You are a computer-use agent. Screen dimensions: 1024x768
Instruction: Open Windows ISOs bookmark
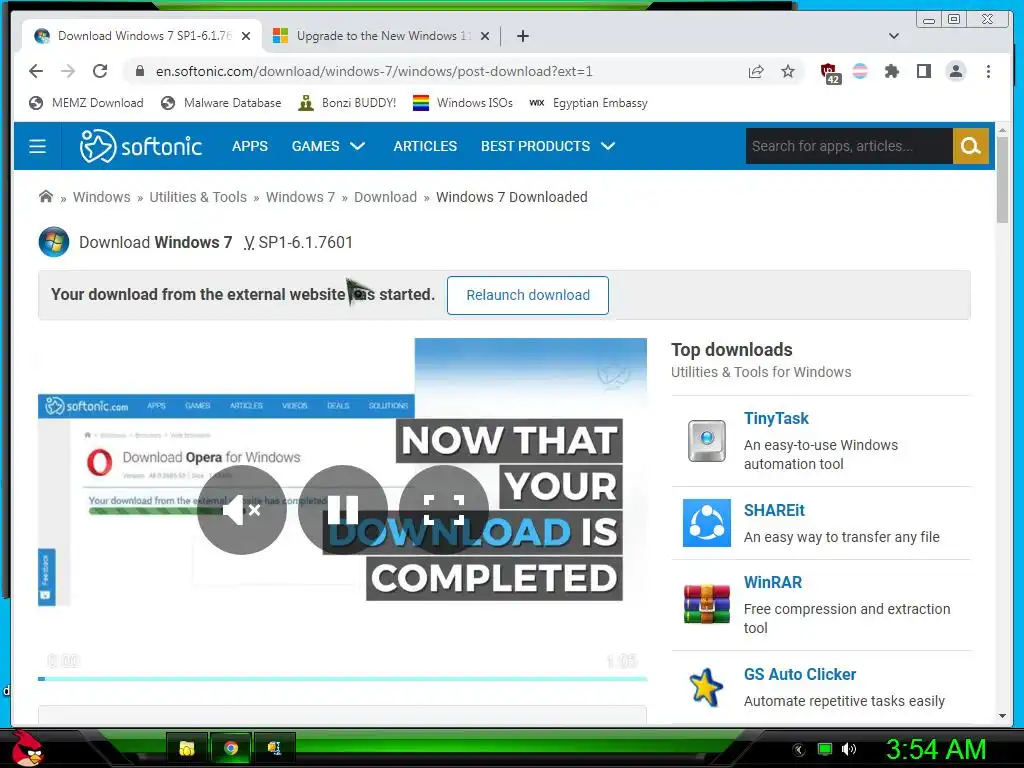463,103
